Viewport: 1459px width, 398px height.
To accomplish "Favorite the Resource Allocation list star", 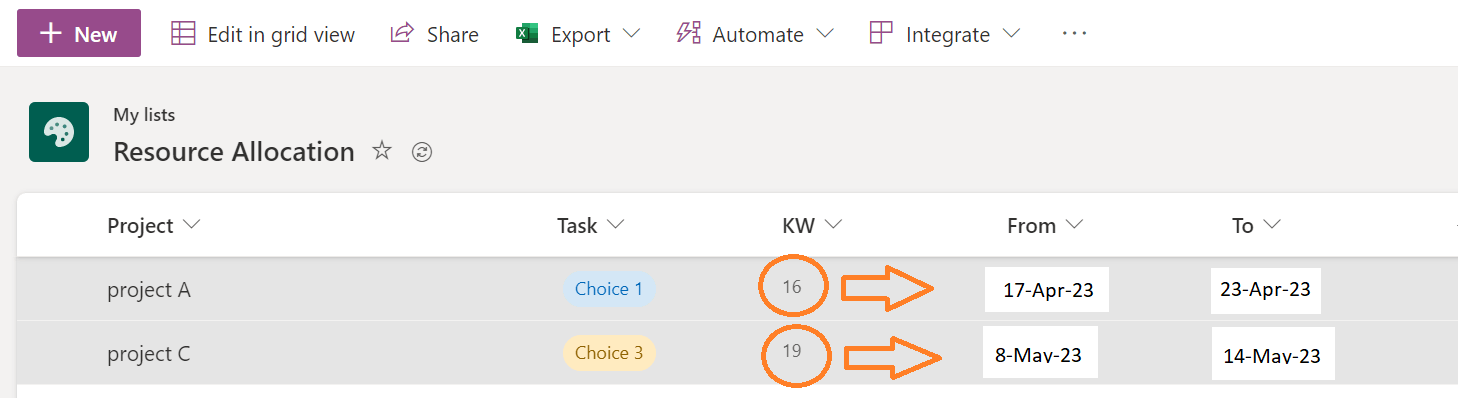I will click(x=382, y=151).
